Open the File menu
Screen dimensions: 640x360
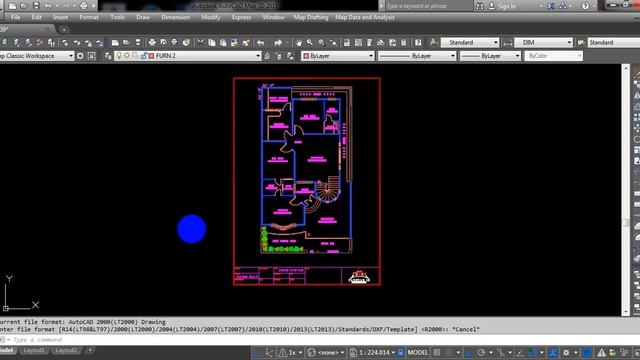(x=16, y=17)
